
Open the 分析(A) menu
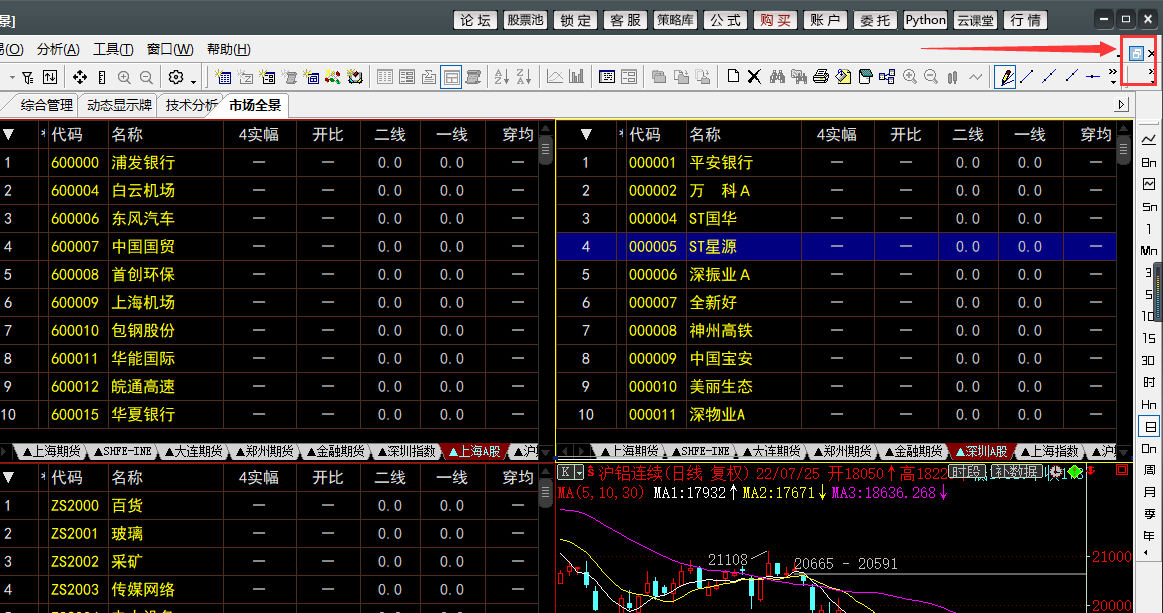(x=58, y=49)
